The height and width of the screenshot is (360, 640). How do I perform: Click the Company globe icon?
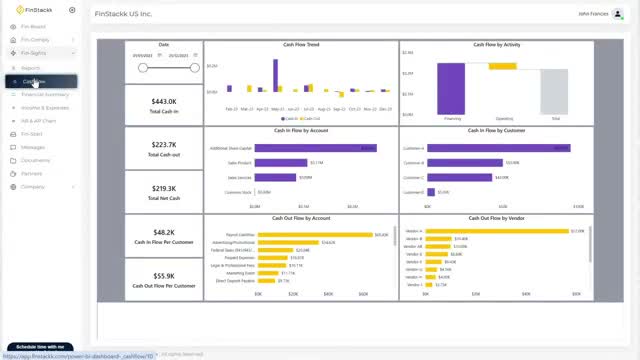[x=13, y=187]
